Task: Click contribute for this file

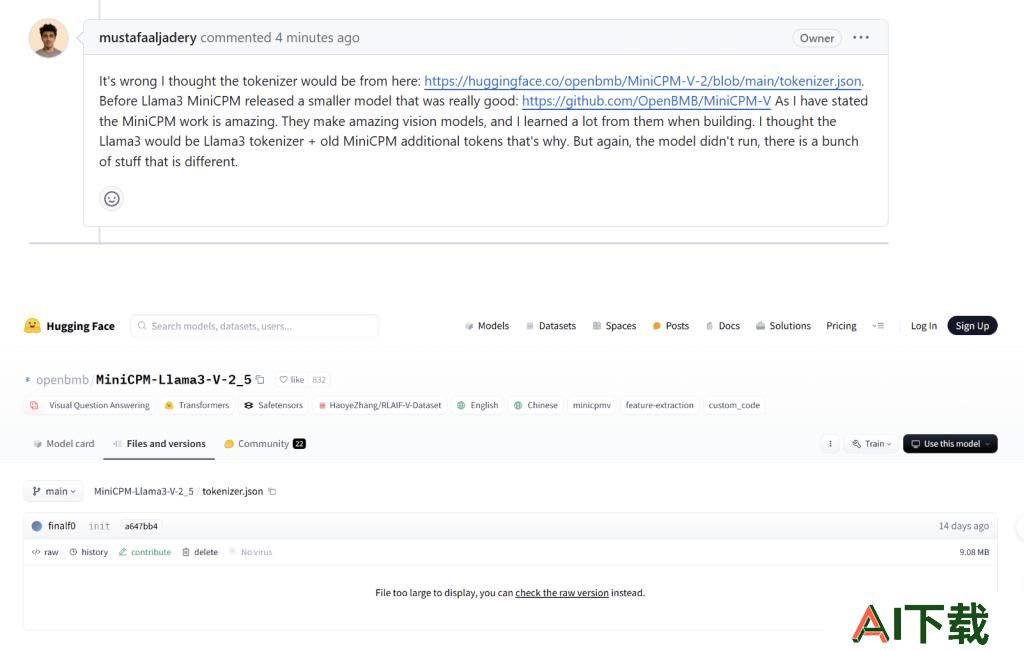Action: 145,552
